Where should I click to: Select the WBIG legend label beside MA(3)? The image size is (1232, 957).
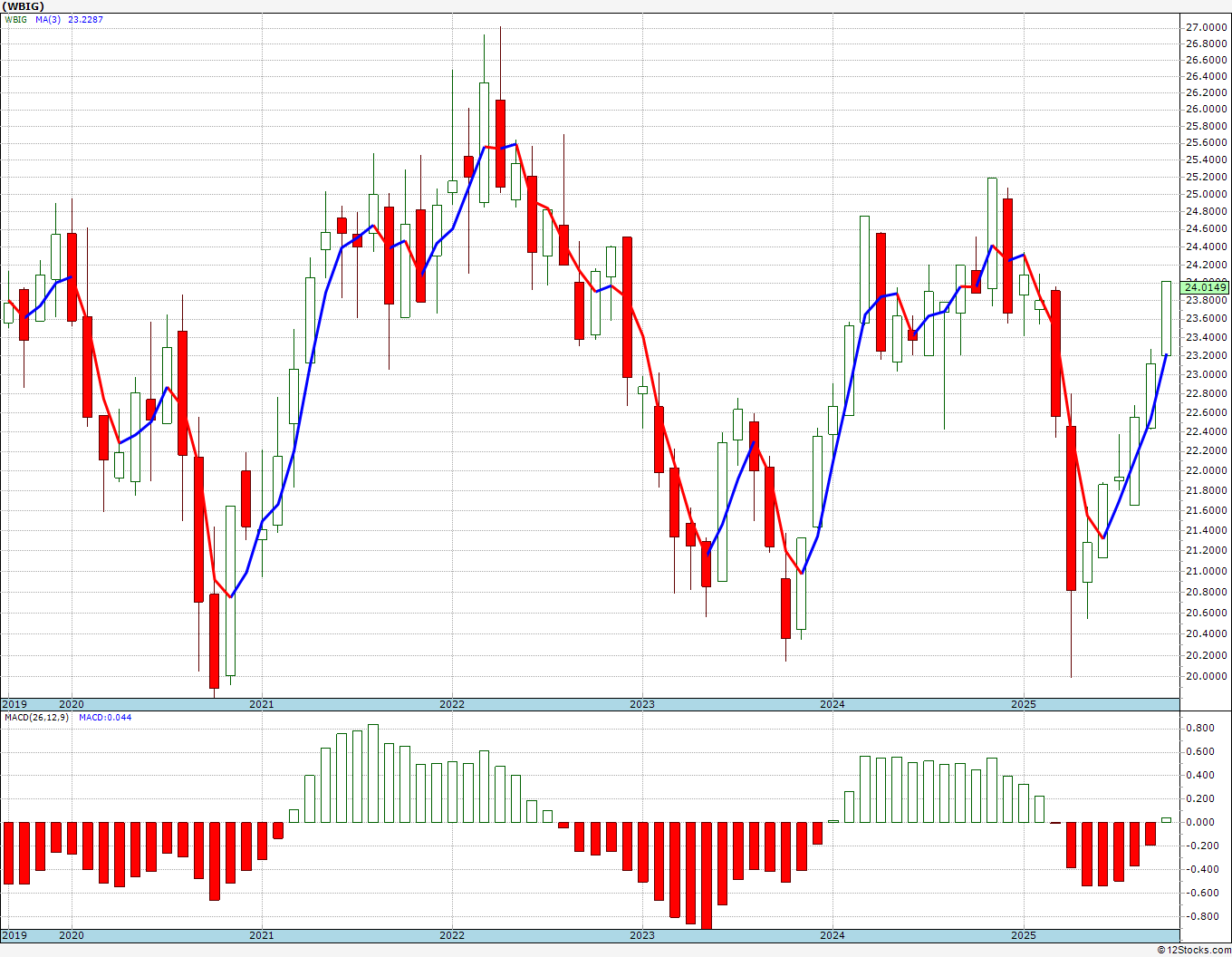[15, 19]
